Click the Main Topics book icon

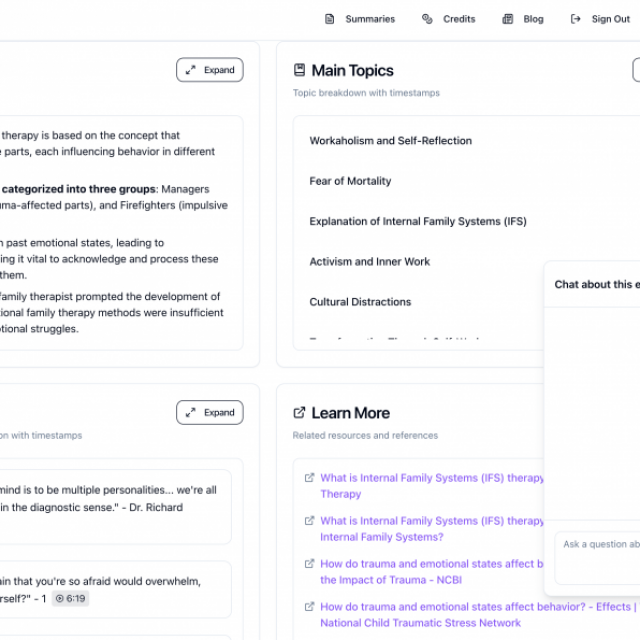click(299, 70)
